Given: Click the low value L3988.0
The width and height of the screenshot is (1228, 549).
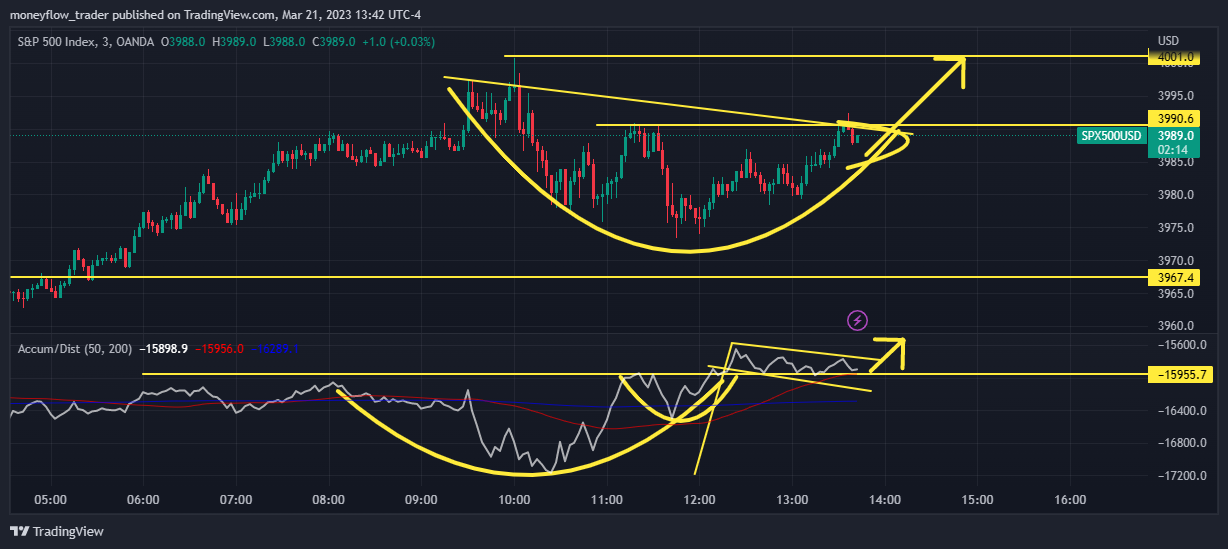Looking at the screenshot, I should pyautogui.click(x=285, y=42).
